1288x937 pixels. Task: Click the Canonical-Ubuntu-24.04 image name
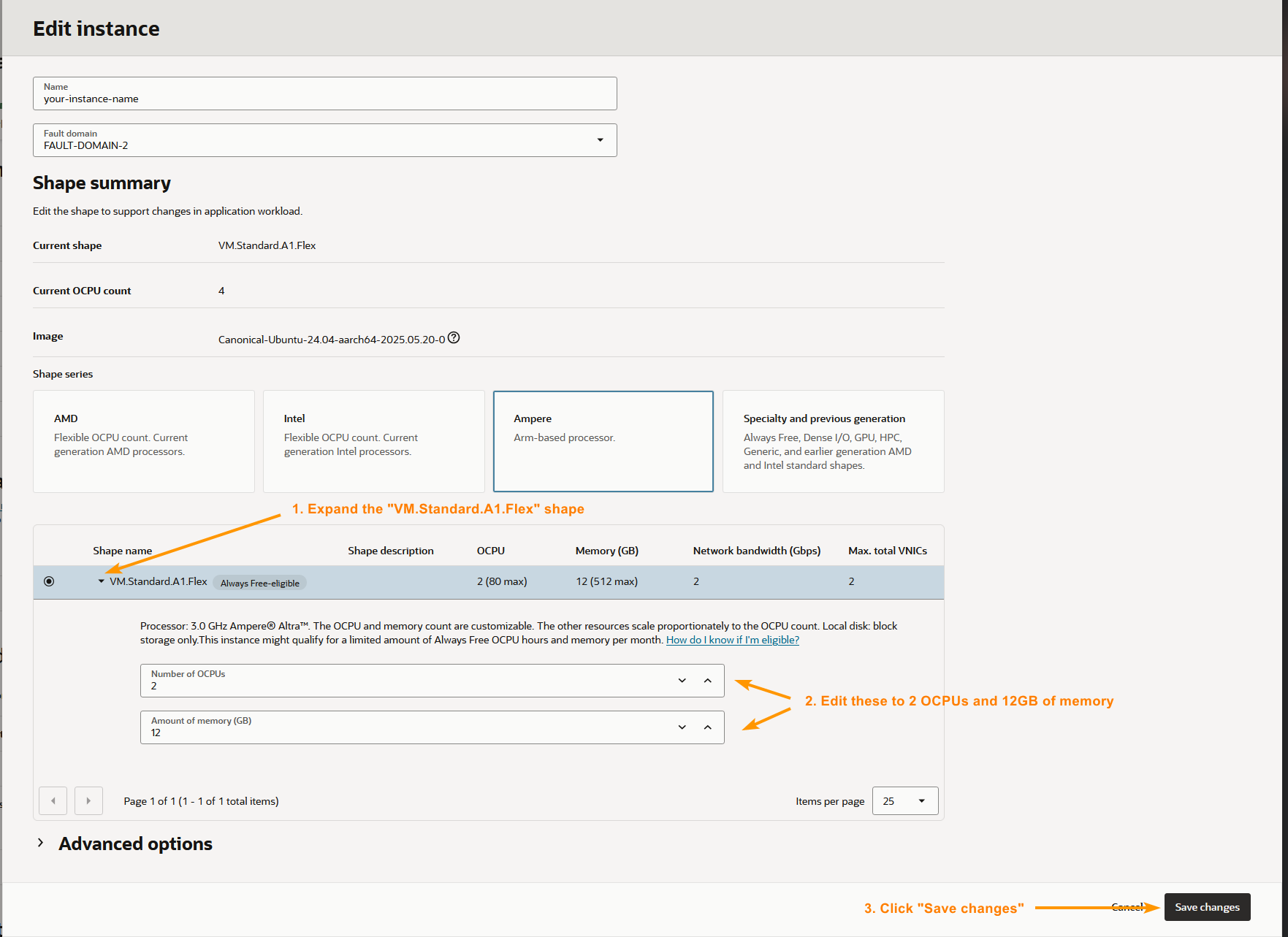332,340
